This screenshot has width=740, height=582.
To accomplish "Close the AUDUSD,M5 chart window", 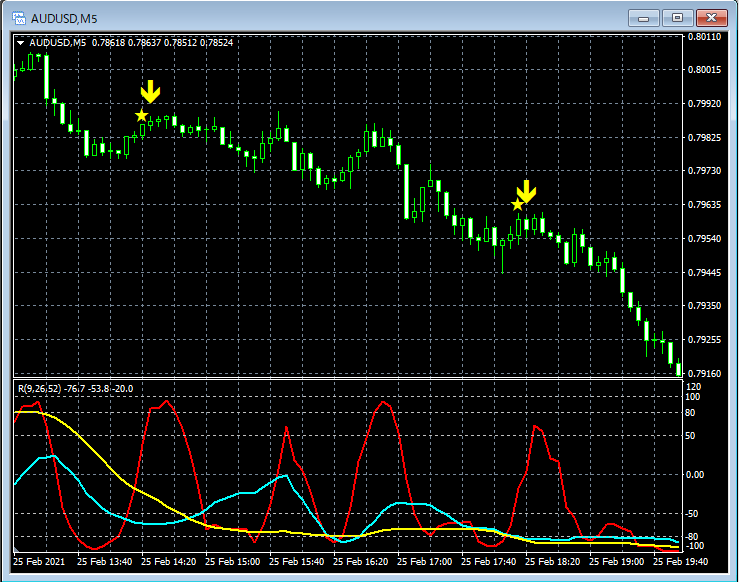I will (712, 18).
